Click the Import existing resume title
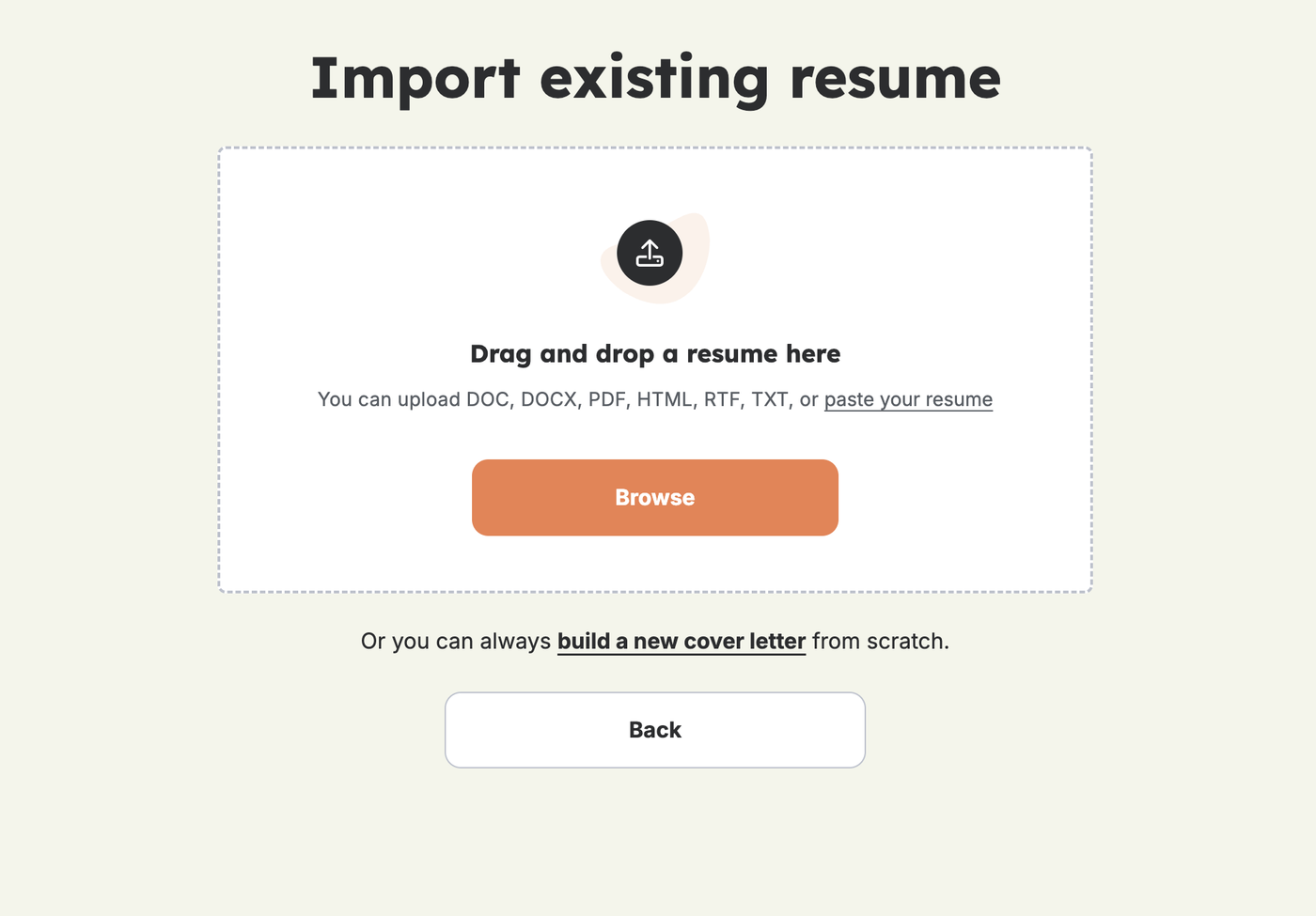Viewport: 1316px width, 916px height. click(654, 78)
